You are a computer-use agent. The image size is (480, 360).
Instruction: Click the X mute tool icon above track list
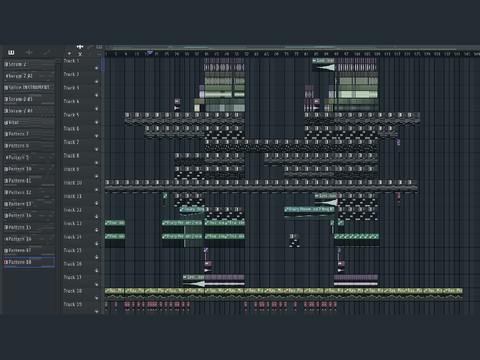80,54
